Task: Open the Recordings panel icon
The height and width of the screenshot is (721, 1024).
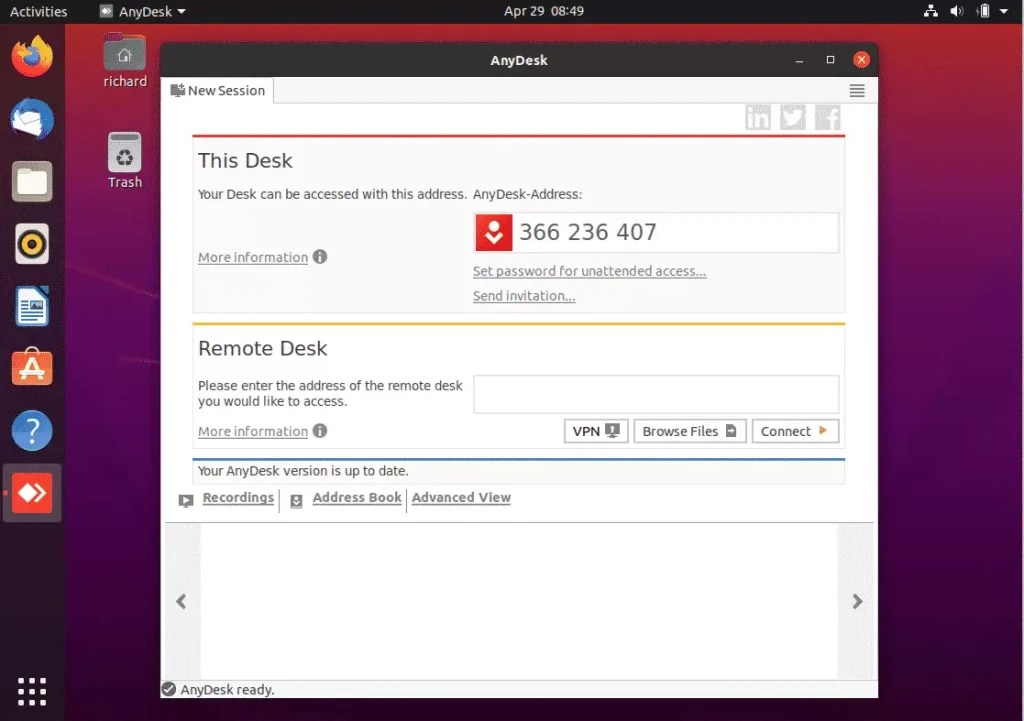Action: (x=185, y=498)
